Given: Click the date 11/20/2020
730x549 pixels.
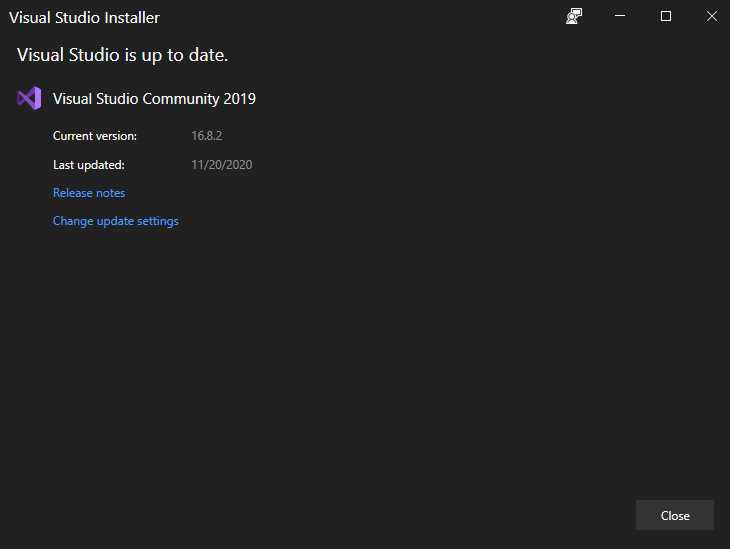Looking at the screenshot, I should [222, 165].
